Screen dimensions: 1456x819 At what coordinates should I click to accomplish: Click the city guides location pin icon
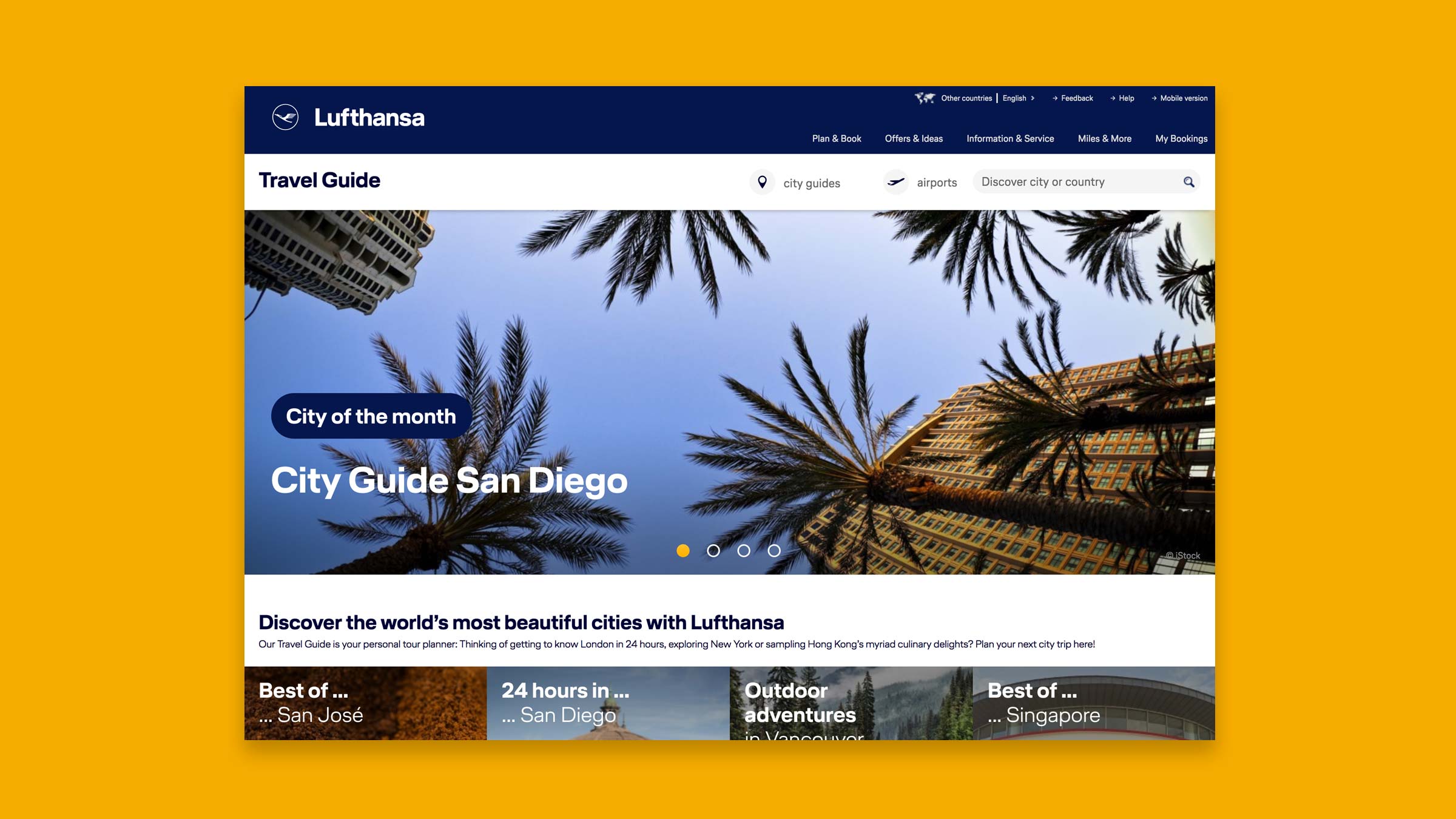(762, 182)
